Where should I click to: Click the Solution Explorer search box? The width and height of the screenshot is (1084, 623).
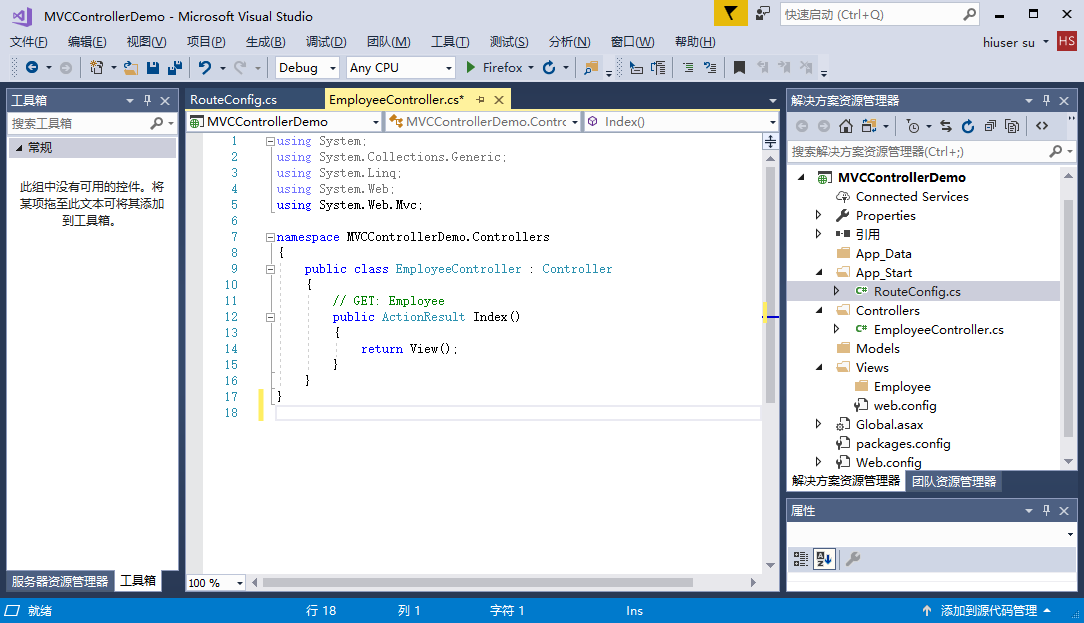click(916, 151)
